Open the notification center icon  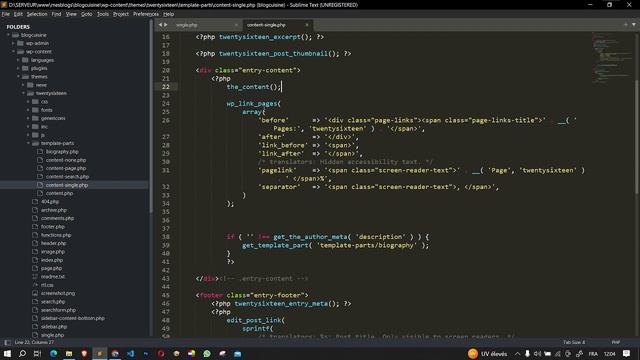coord(627,353)
